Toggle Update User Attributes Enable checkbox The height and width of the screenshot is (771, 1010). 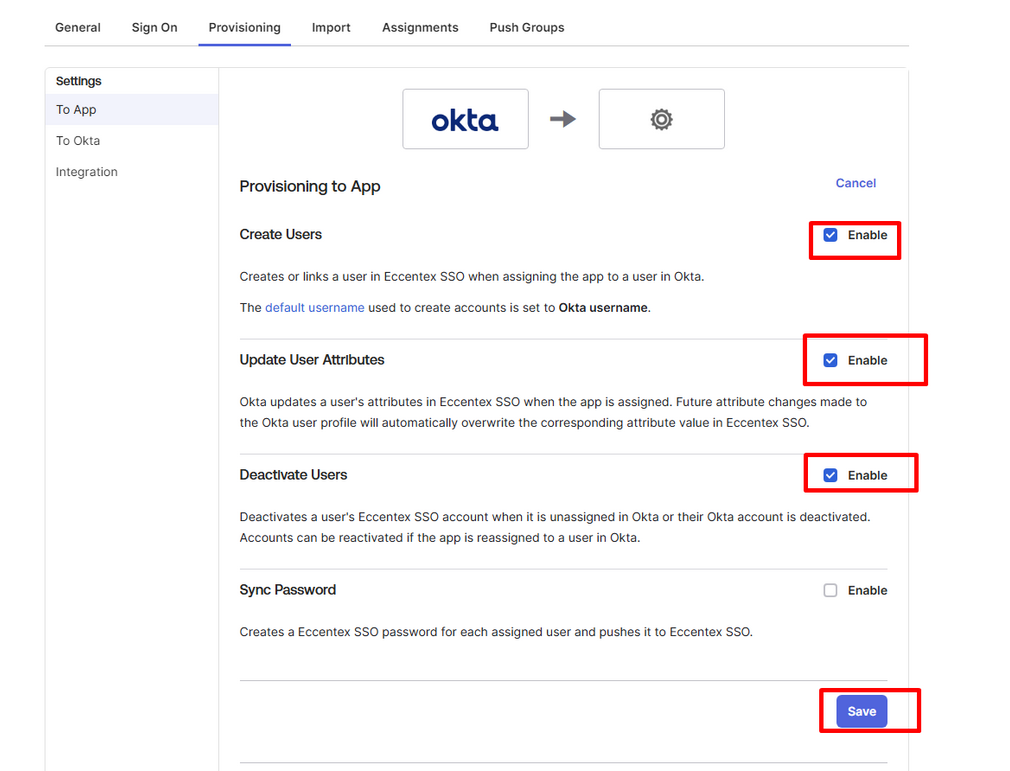pos(830,360)
